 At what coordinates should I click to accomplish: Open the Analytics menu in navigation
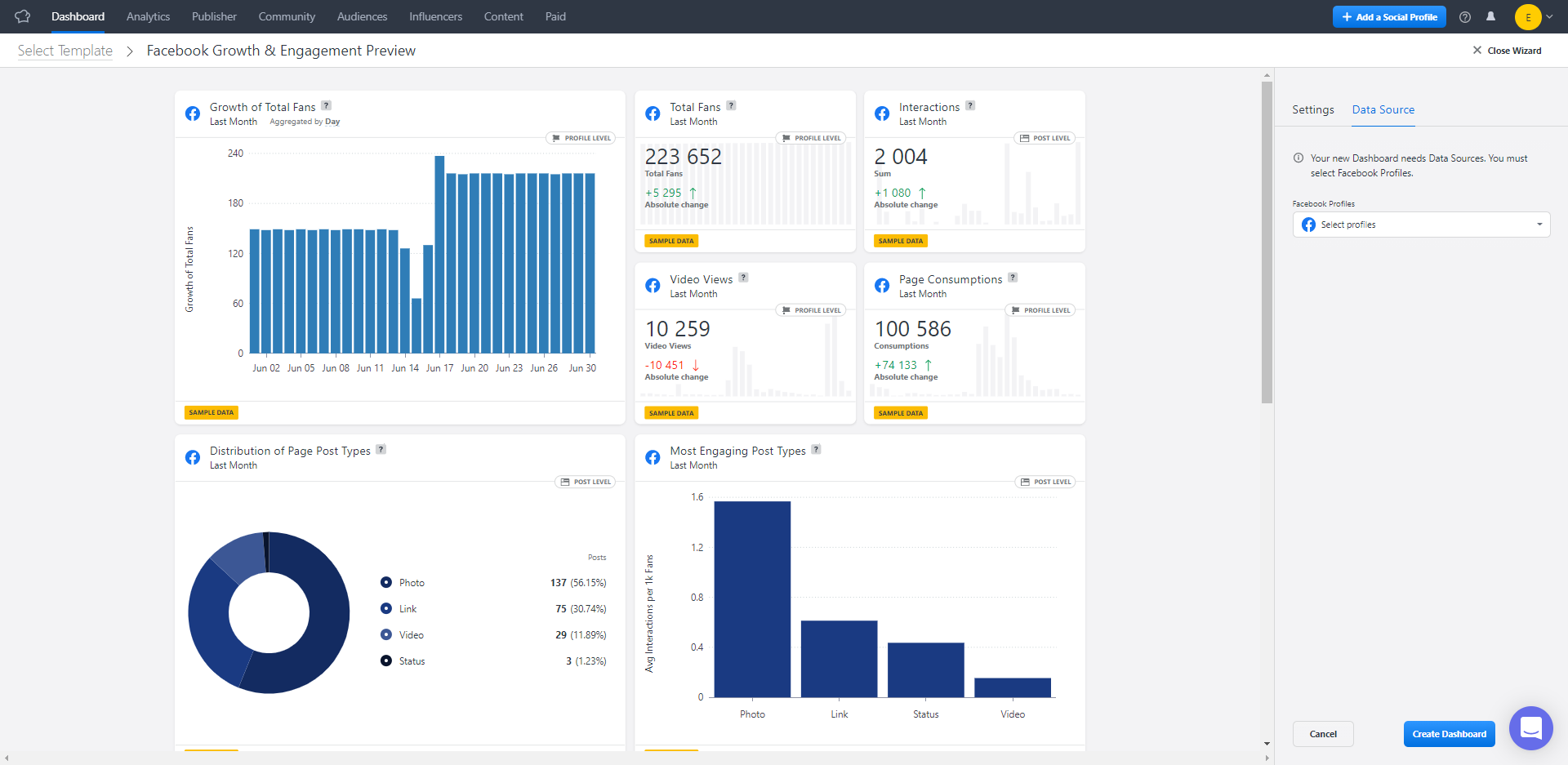tap(148, 16)
